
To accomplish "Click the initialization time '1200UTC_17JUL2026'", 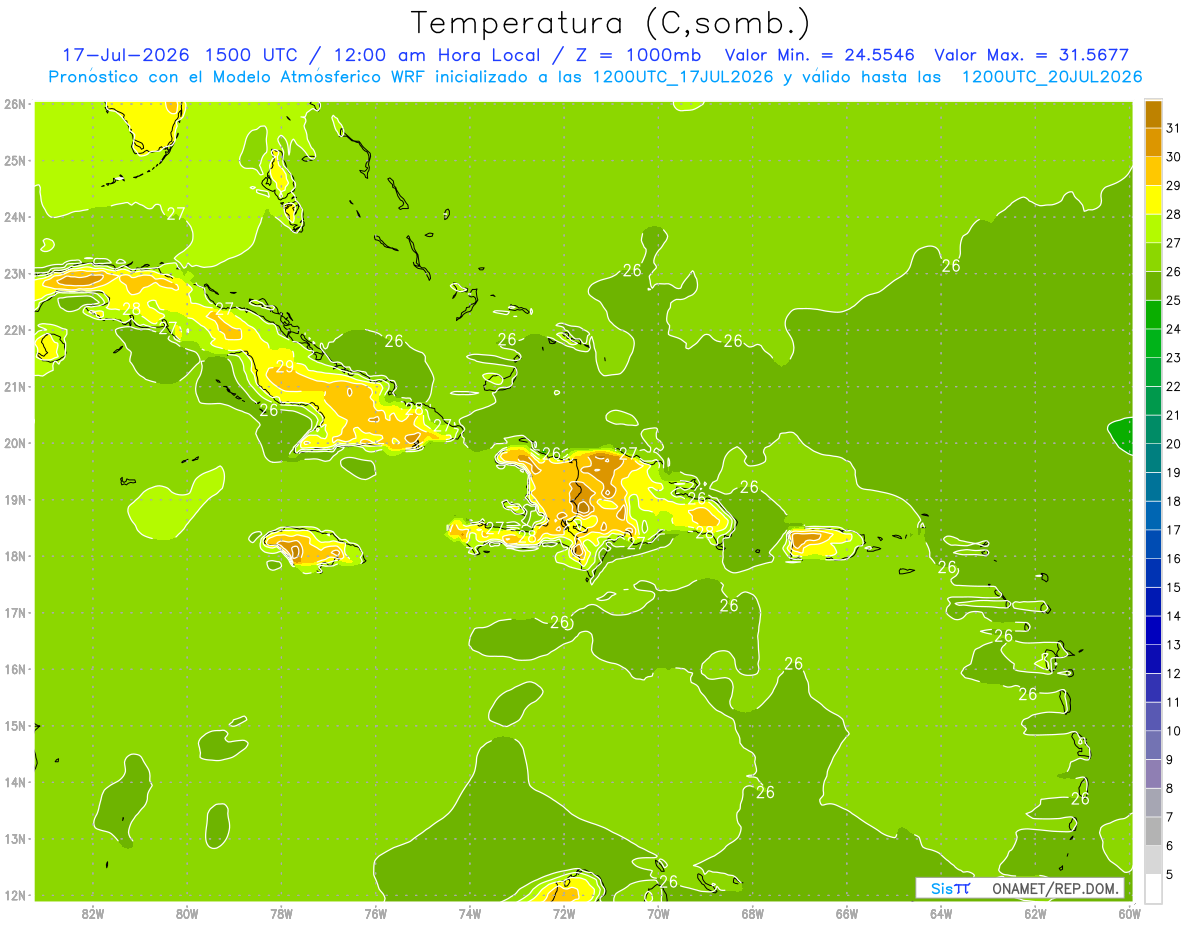I will click(683, 76).
